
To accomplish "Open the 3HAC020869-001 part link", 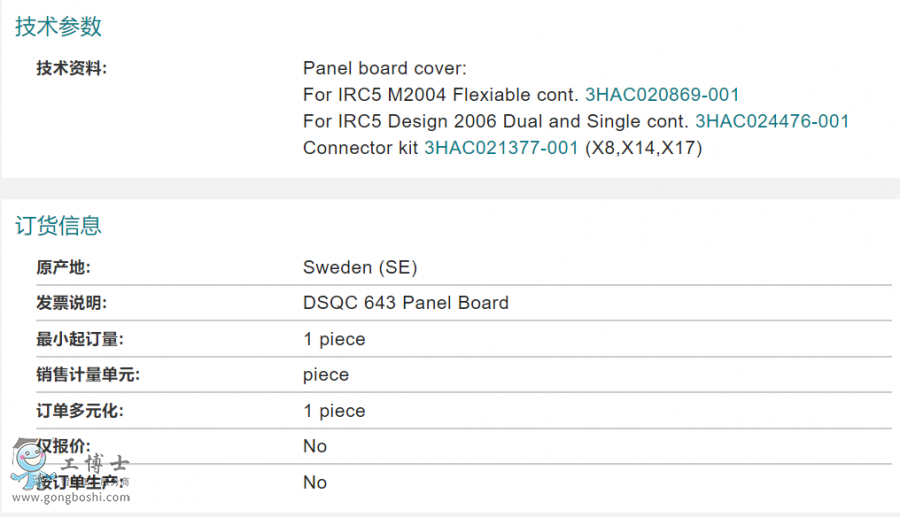I will point(662,95).
